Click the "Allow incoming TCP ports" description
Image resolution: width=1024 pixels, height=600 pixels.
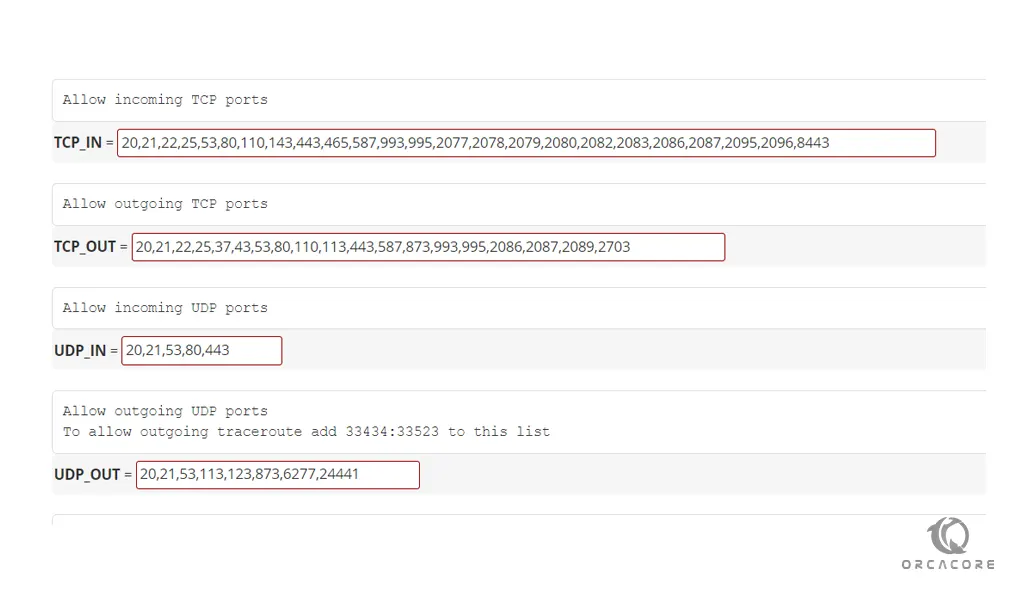tap(165, 100)
